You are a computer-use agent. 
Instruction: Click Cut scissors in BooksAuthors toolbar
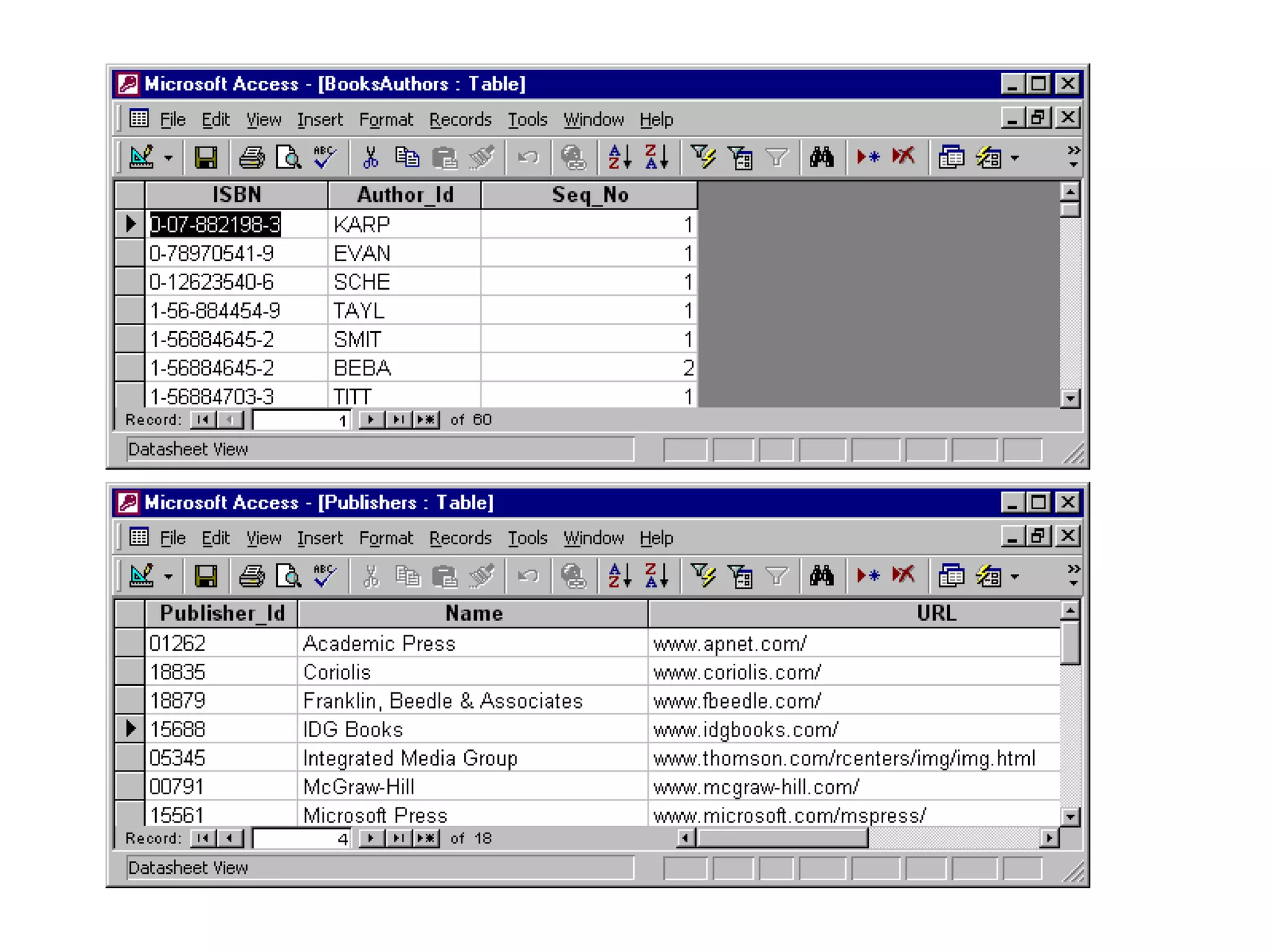point(371,157)
